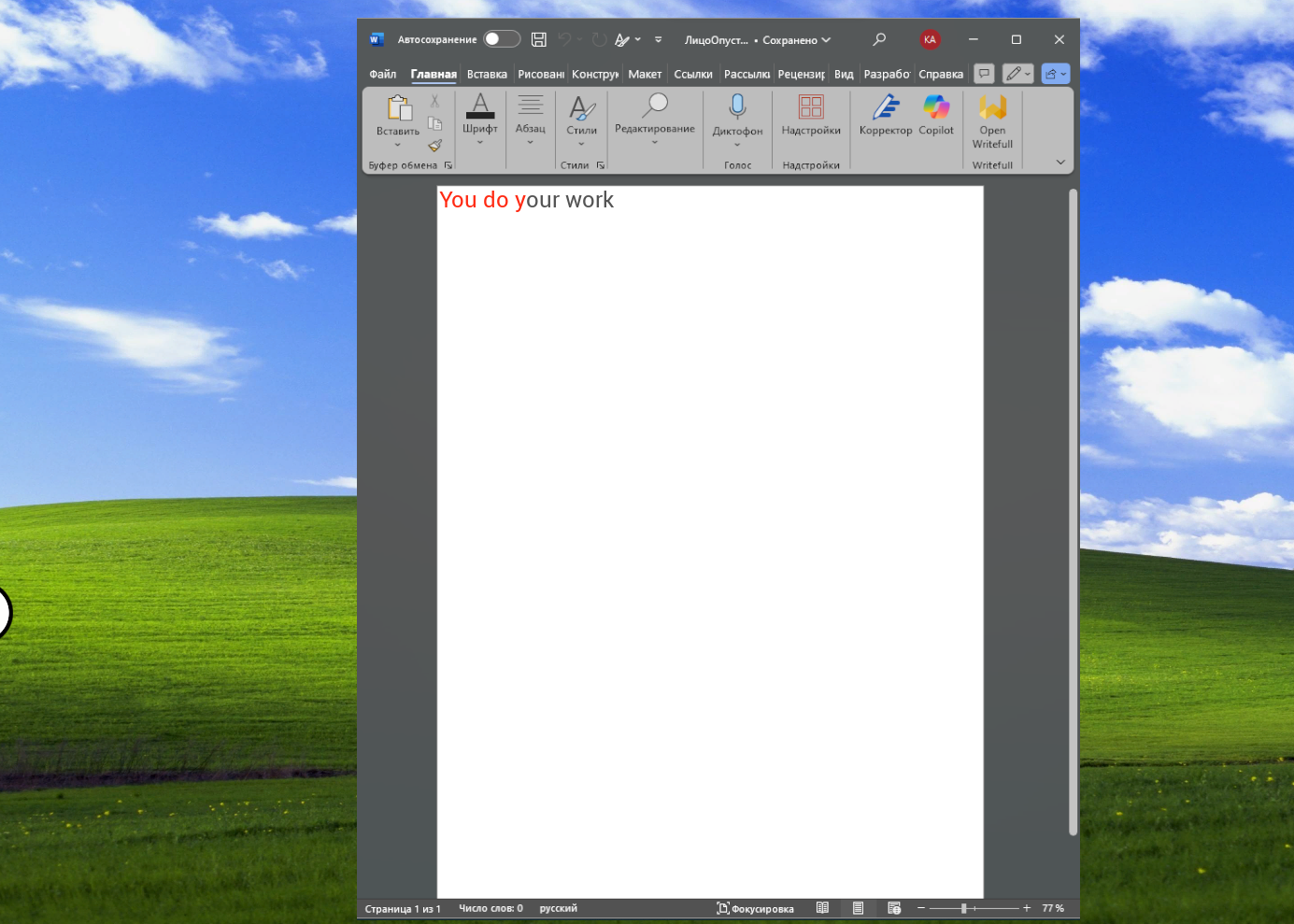The image size is (1294, 924).
Task: Undo the last action
Action: pyautogui.click(x=564, y=39)
